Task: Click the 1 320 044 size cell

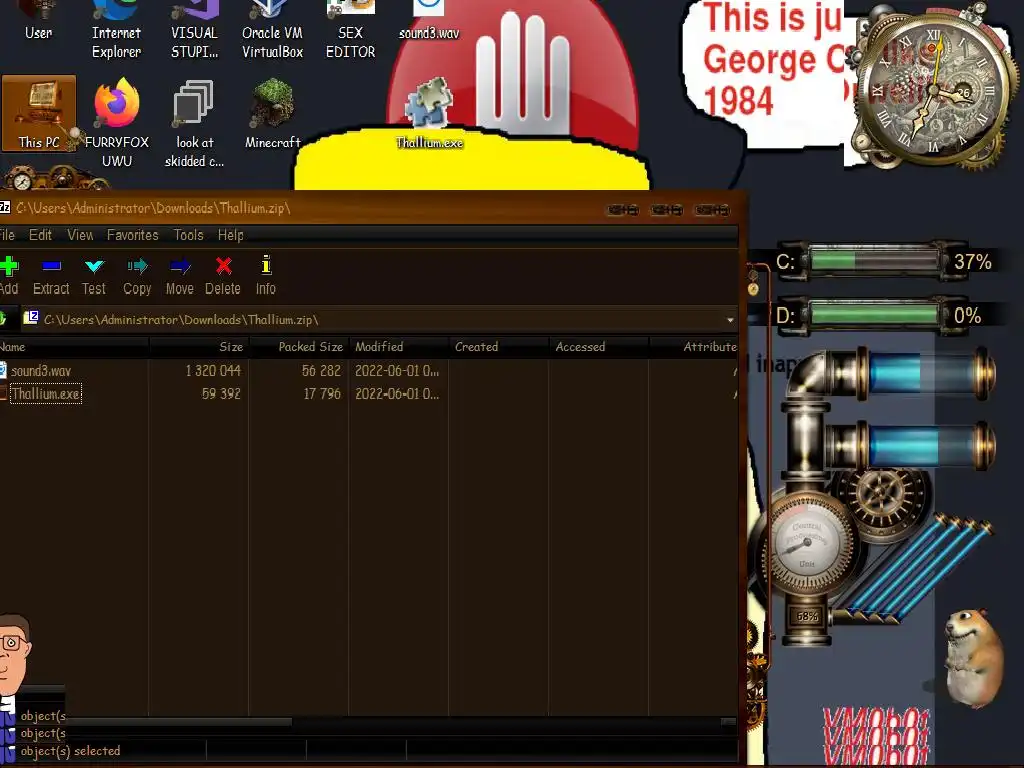Action: [x=213, y=371]
